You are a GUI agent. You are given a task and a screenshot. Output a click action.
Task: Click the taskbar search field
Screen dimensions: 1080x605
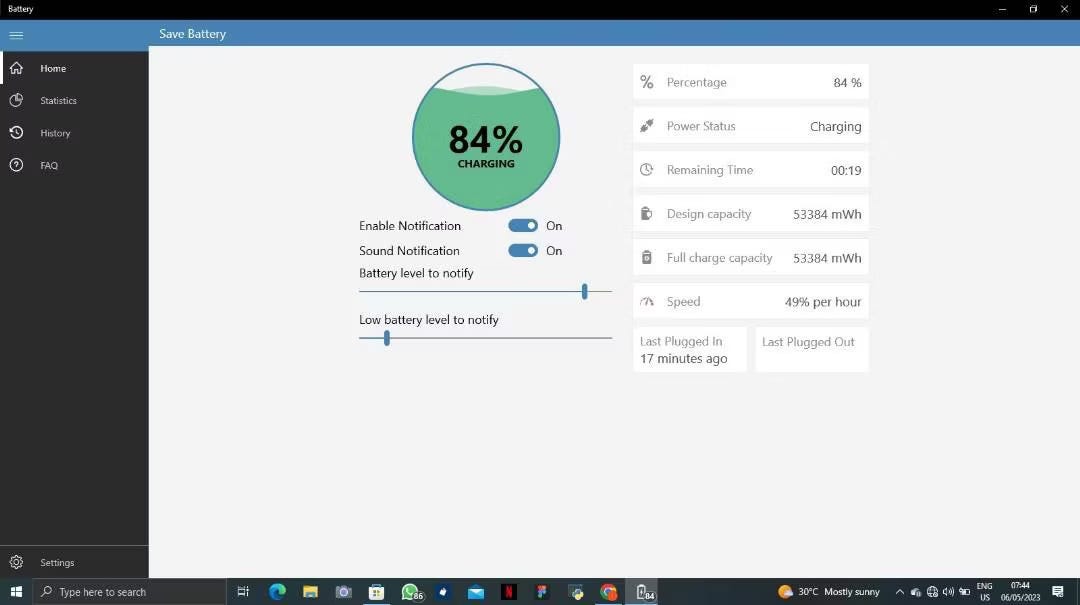point(130,592)
